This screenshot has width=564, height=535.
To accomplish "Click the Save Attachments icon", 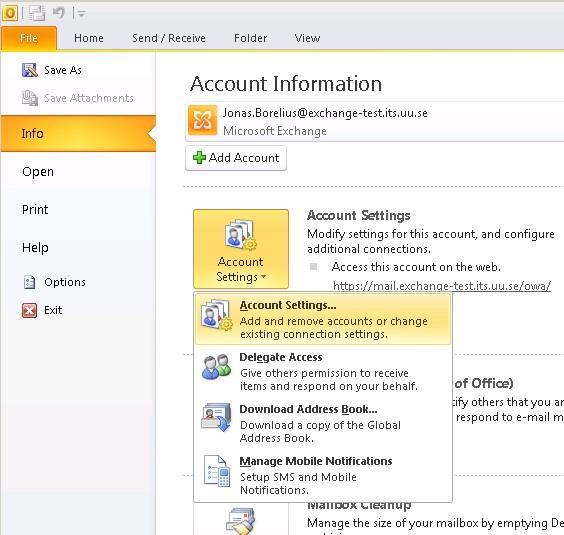I will (30, 98).
